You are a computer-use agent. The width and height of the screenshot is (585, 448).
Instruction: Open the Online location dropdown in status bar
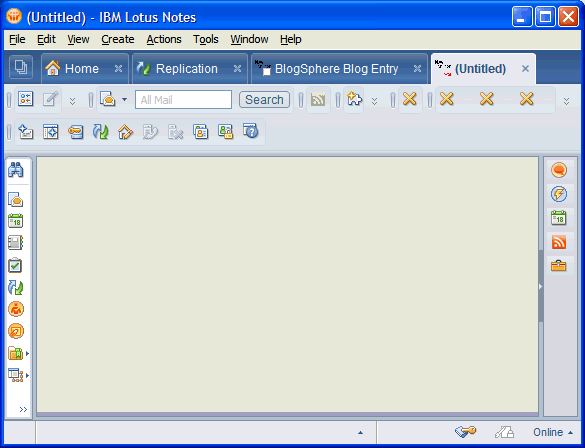553,432
